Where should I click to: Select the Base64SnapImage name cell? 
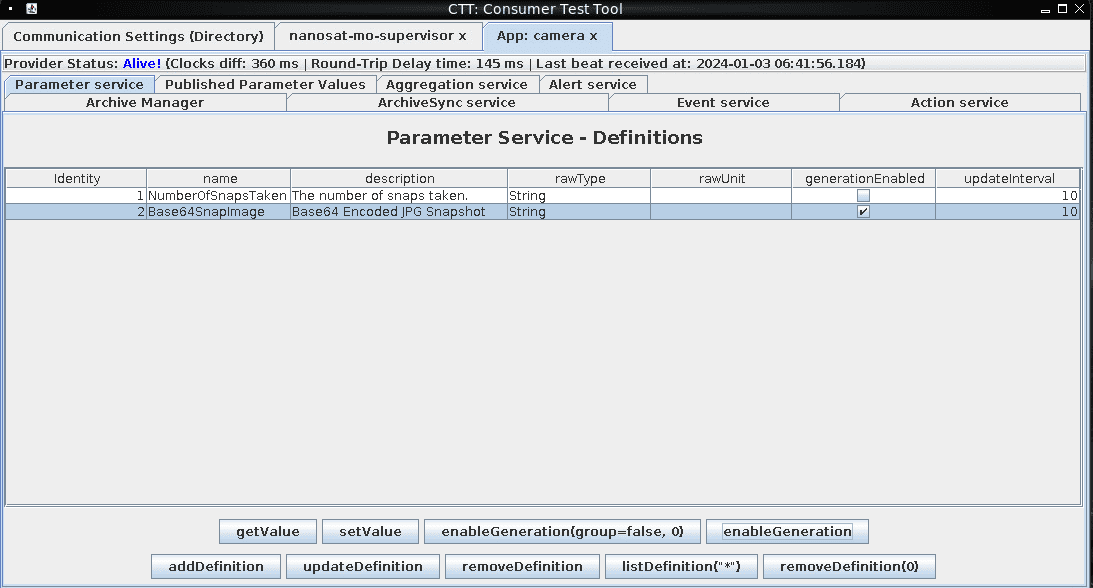(218, 212)
